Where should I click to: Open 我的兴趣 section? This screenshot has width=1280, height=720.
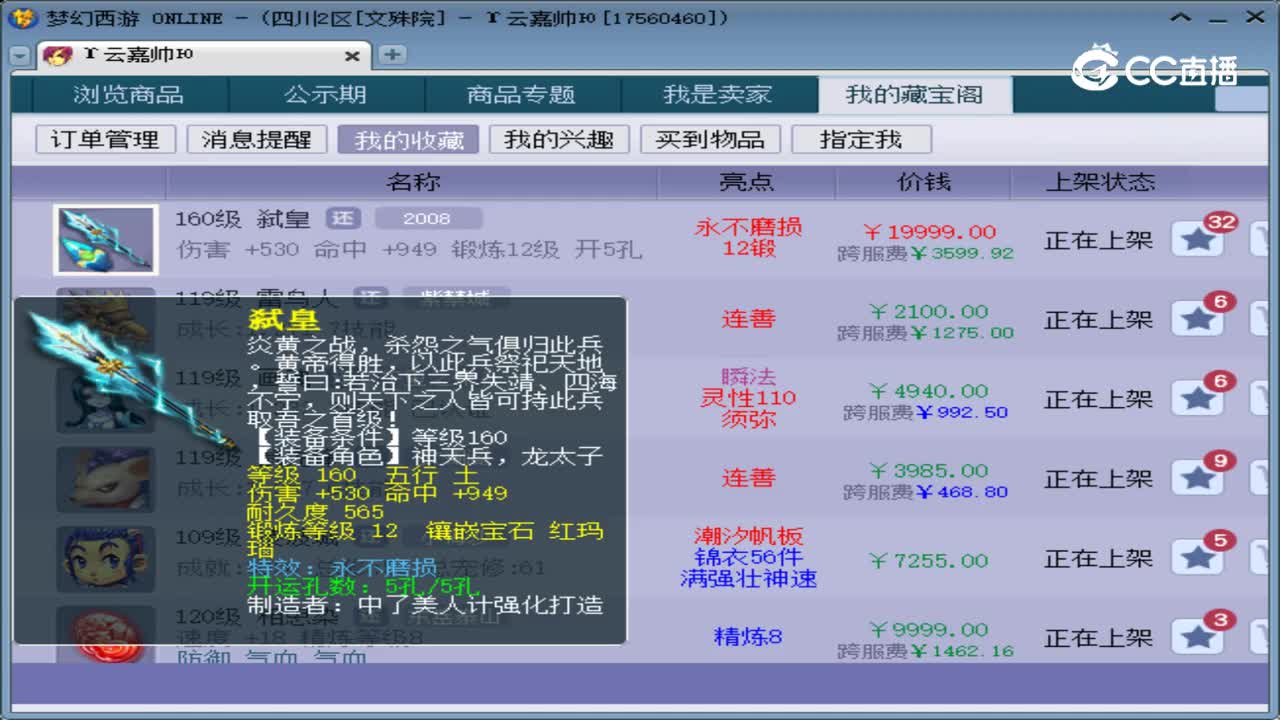[x=559, y=139]
